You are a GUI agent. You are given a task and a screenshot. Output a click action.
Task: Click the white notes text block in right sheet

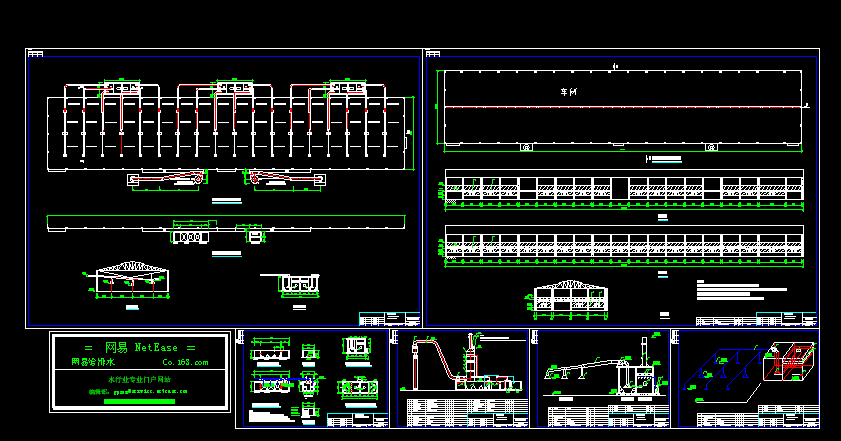(x=741, y=291)
